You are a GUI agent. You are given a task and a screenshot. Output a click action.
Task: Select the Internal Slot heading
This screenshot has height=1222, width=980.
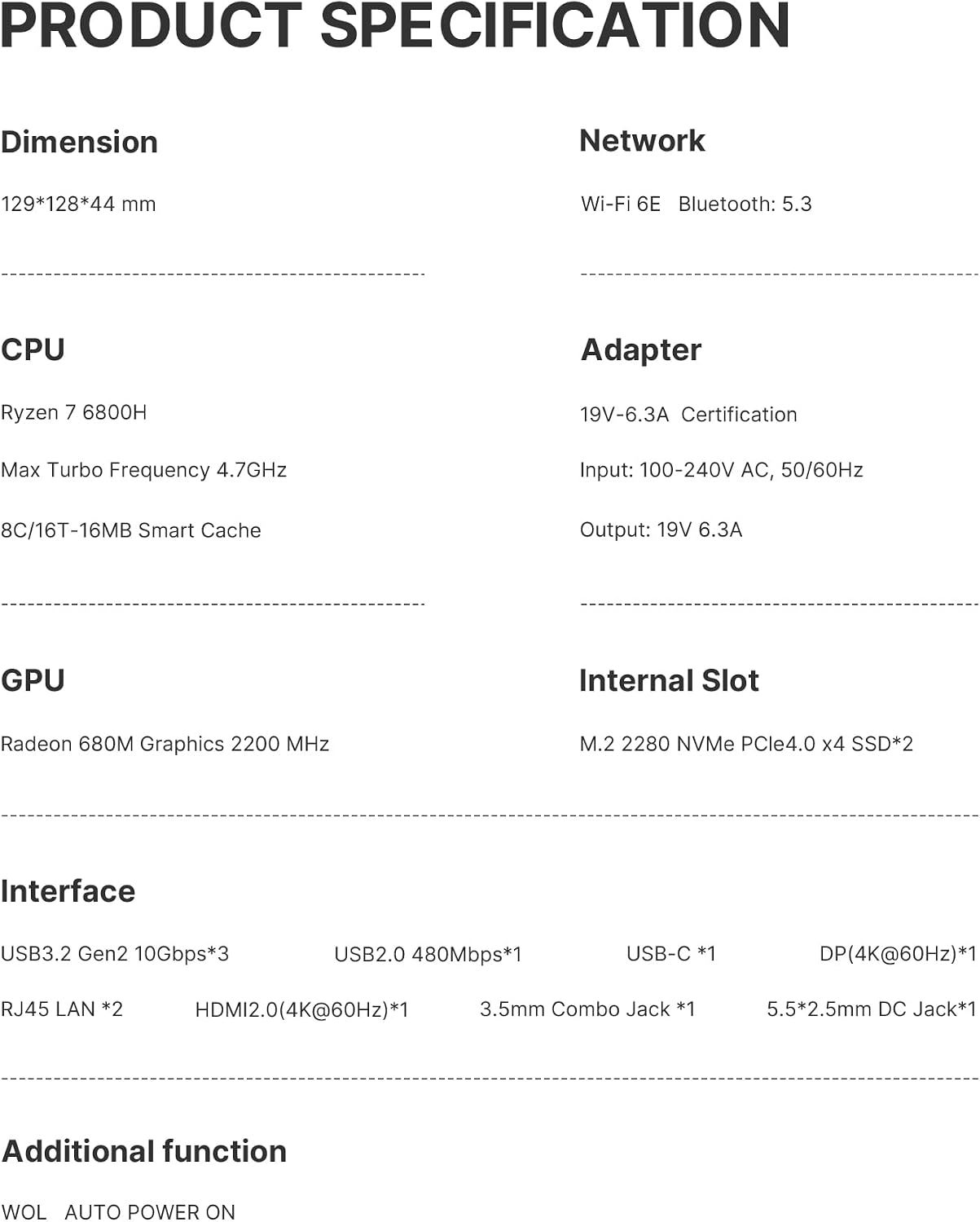point(669,680)
